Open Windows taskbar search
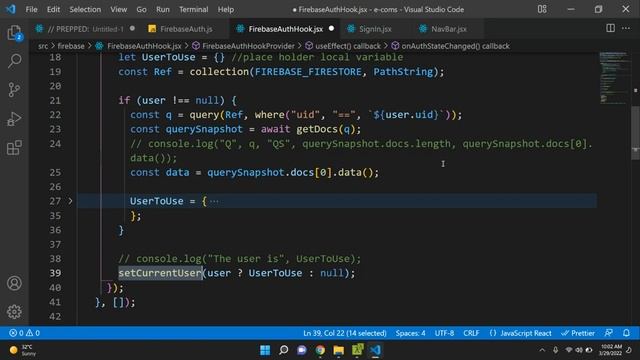The height and width of the screenshot is (360, 640). coord(283,350)
